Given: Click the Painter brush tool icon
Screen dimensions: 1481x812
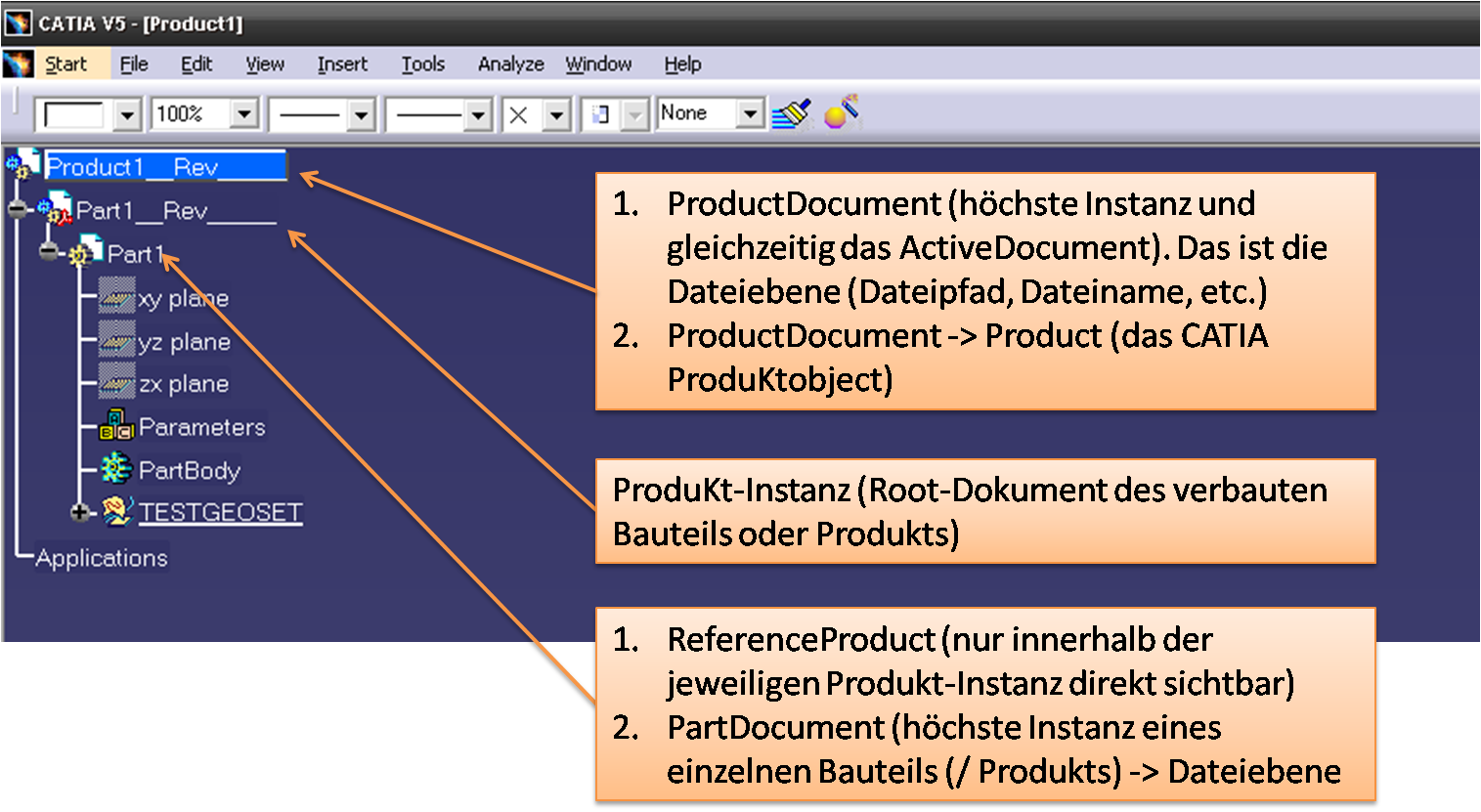Looking at the screenshot, I should pos(792,113).
